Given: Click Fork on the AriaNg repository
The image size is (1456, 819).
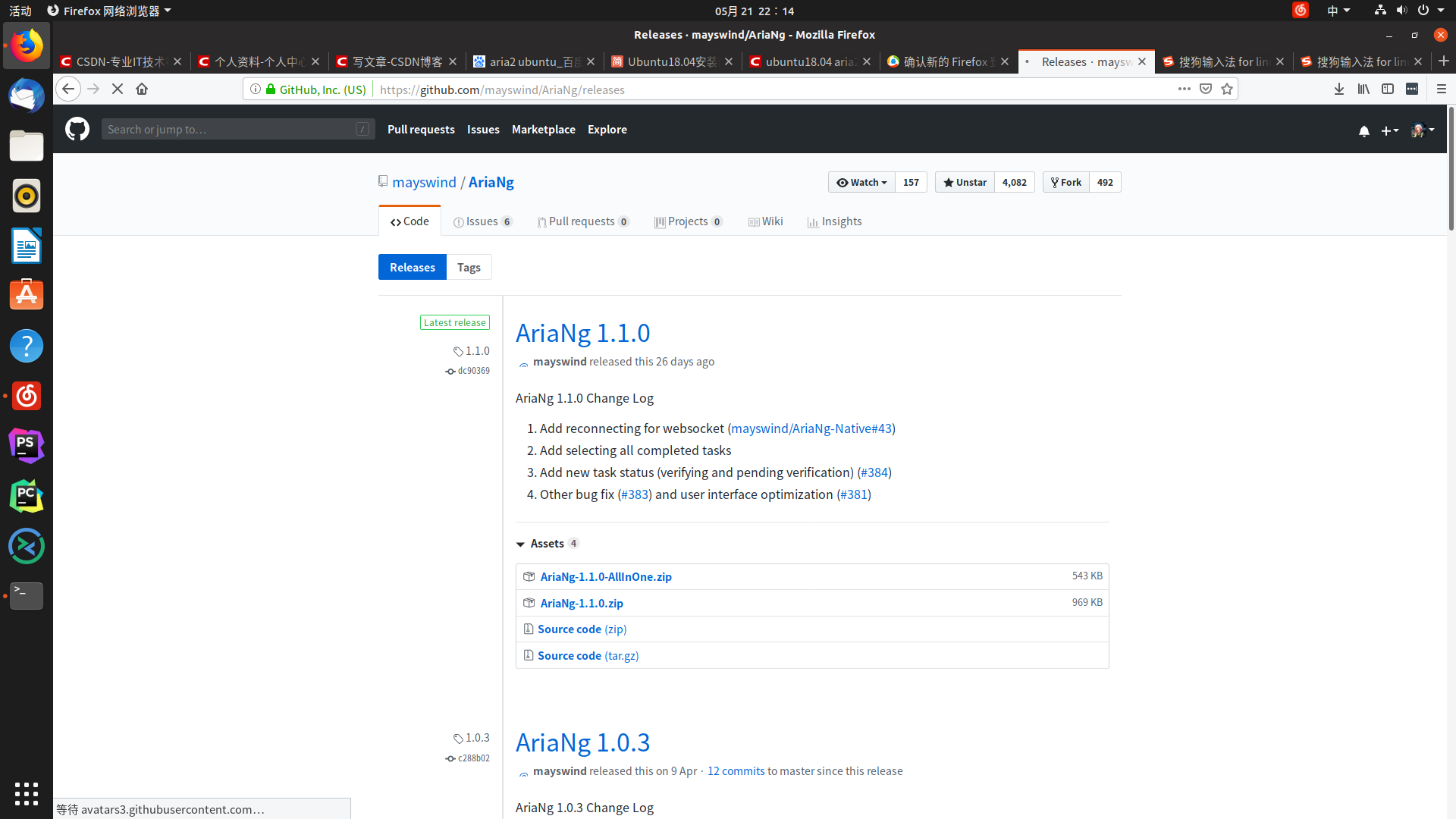Looking at the screenshot, I should (1065, 182).
